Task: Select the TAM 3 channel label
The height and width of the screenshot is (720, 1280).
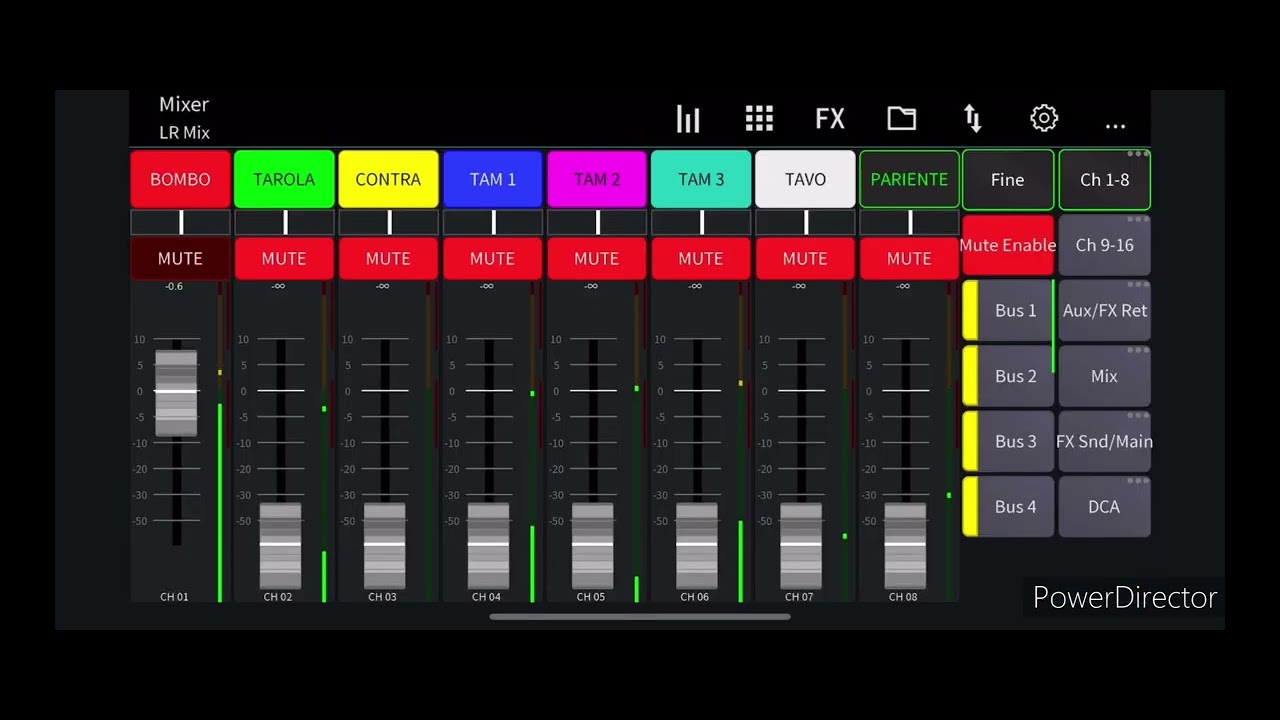Action: pyautogui.click(x=701, y=179)
